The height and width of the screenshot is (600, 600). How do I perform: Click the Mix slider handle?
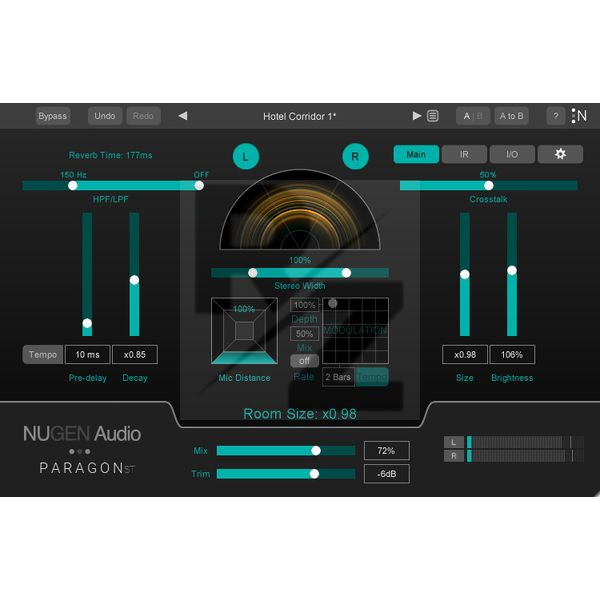[316, 451]
